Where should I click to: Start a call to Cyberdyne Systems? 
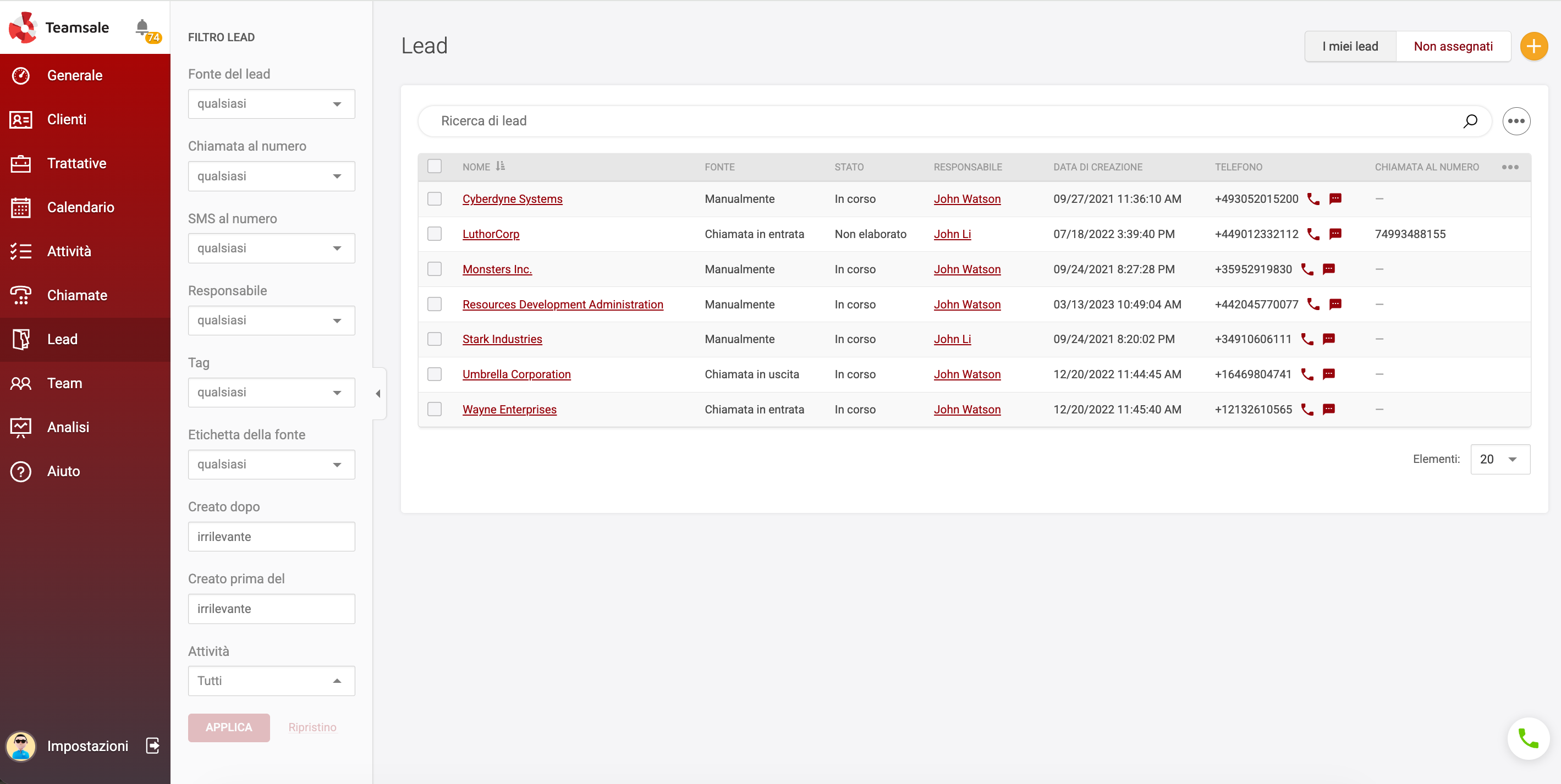click(x=1314, y=198)
